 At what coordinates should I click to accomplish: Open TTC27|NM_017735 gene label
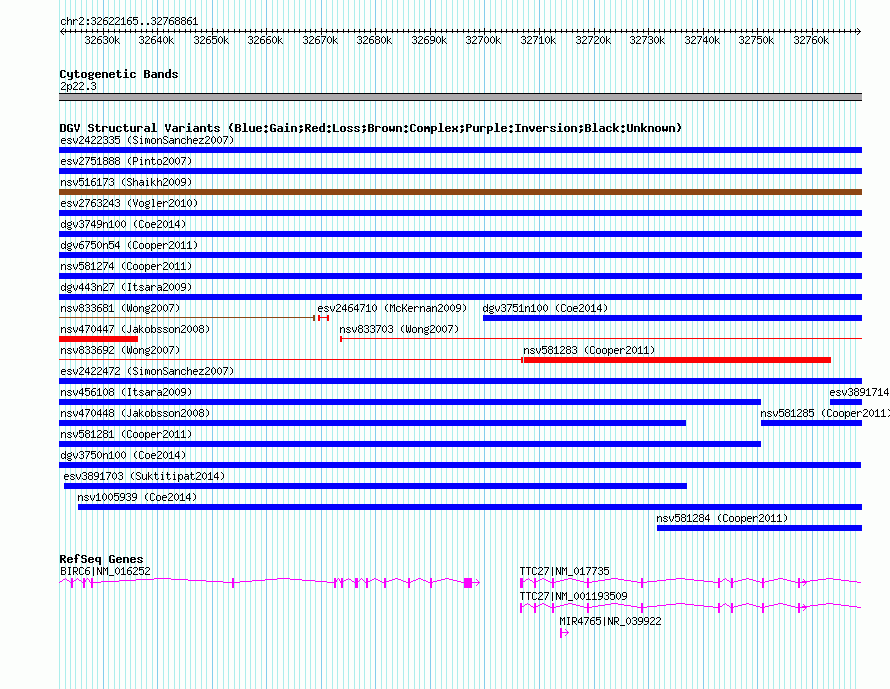pos(564,572)
